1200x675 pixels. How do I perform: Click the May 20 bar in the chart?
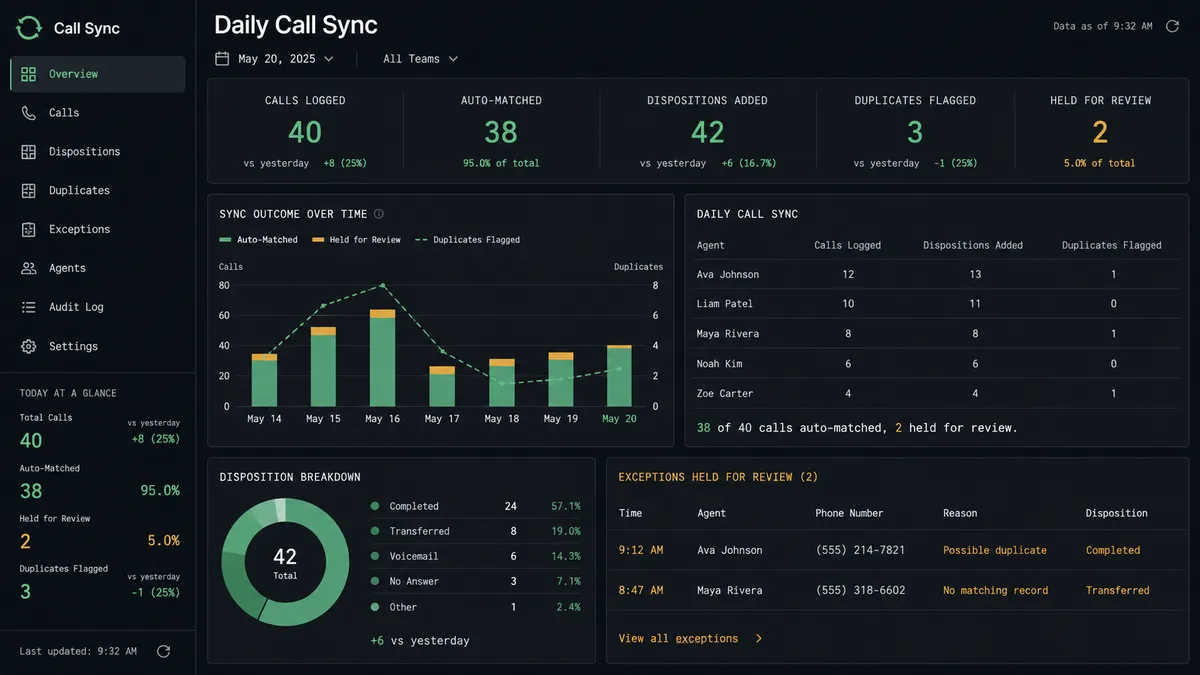(x=619, y=376)
